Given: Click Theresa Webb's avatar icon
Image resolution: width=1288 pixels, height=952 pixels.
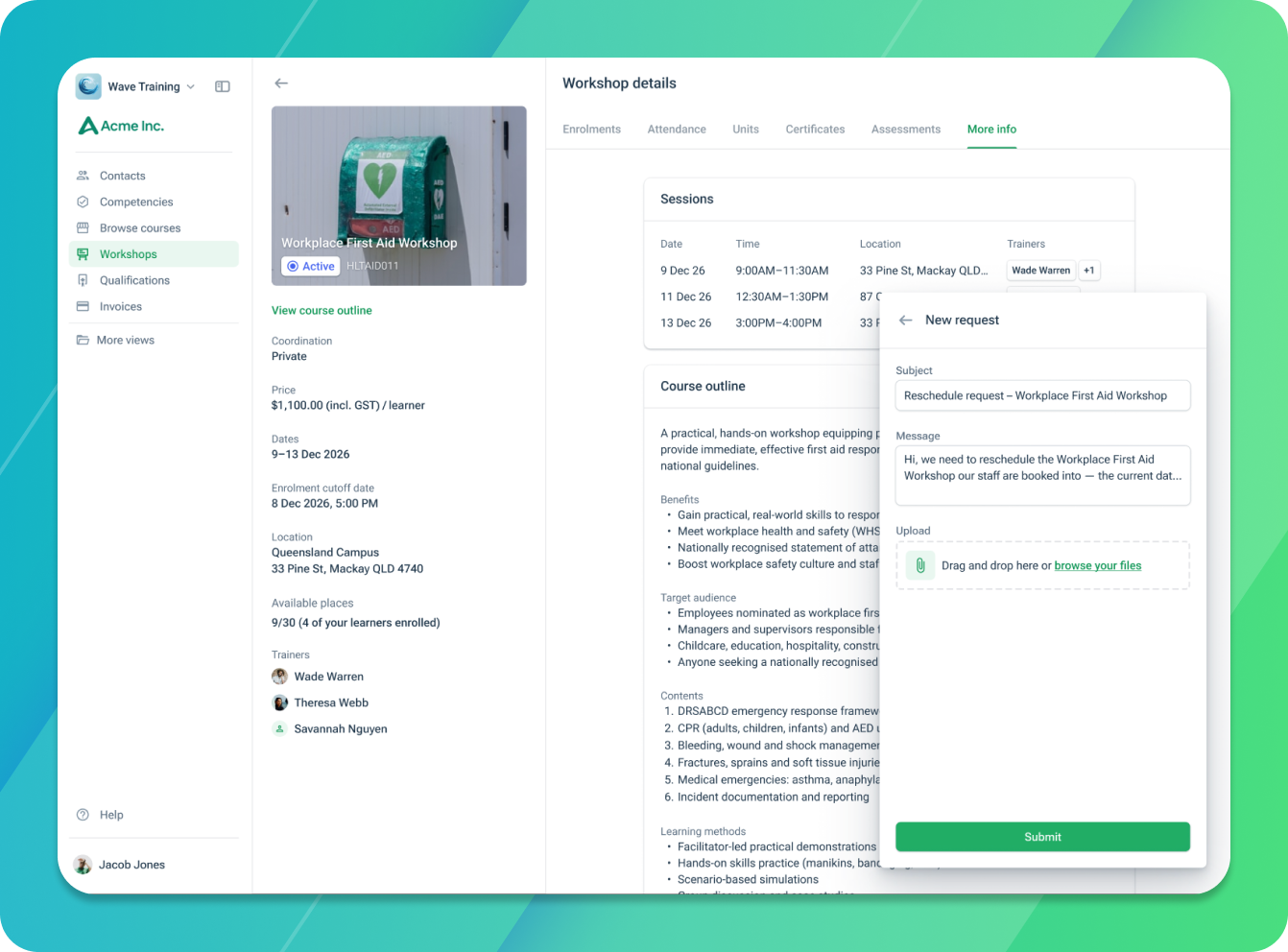Looking at the screenshot, I should pos(280,702).
